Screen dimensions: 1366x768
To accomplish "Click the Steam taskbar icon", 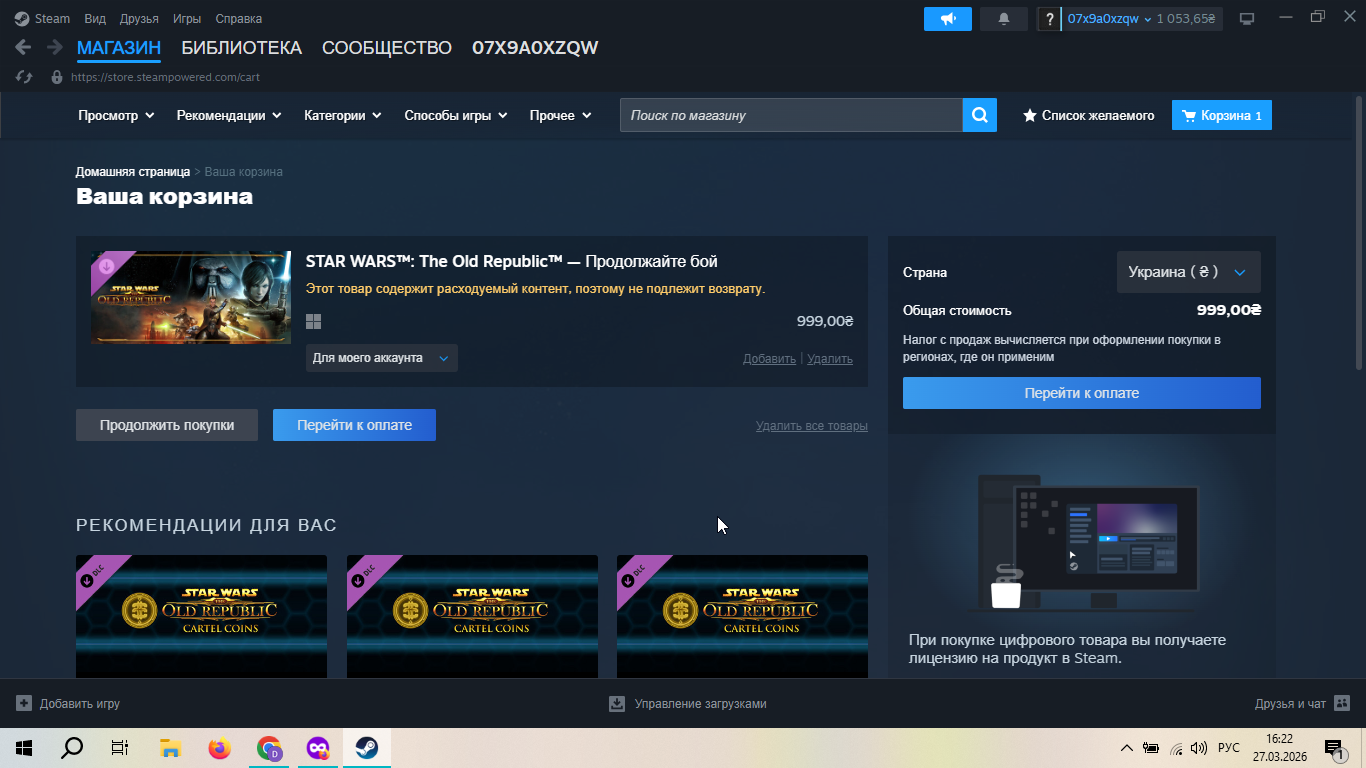I will click(x=367, y=748).
